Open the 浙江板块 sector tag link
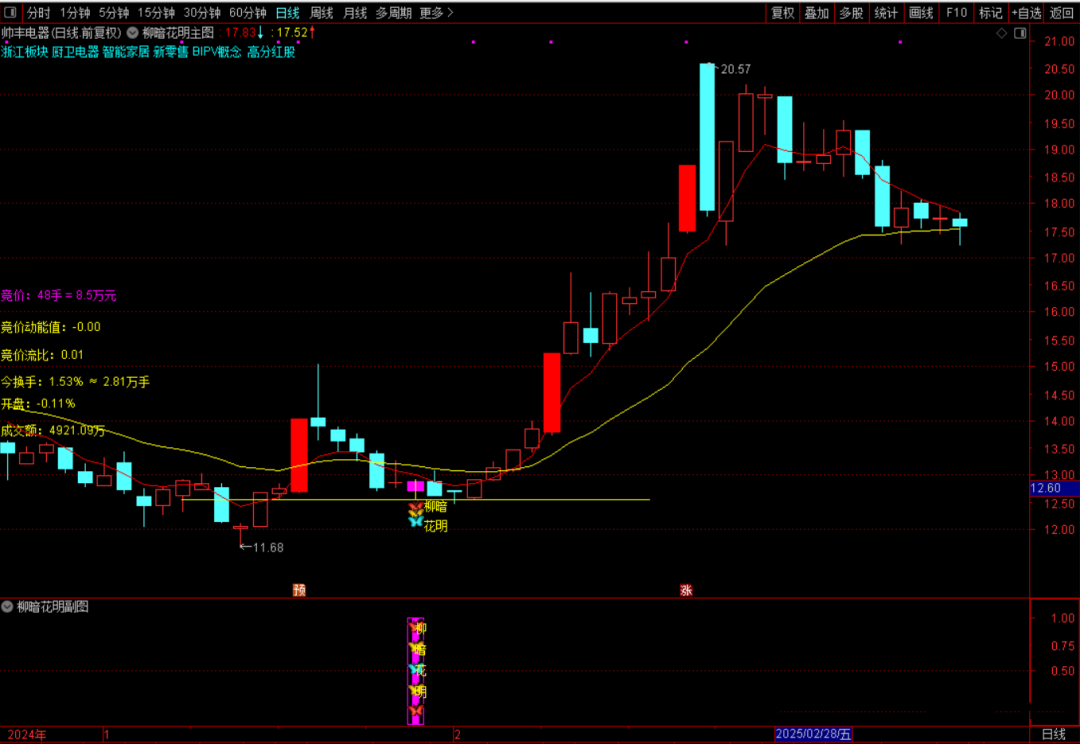The image size is (1080, 744). pyautogui.click(x=25, y=52)
